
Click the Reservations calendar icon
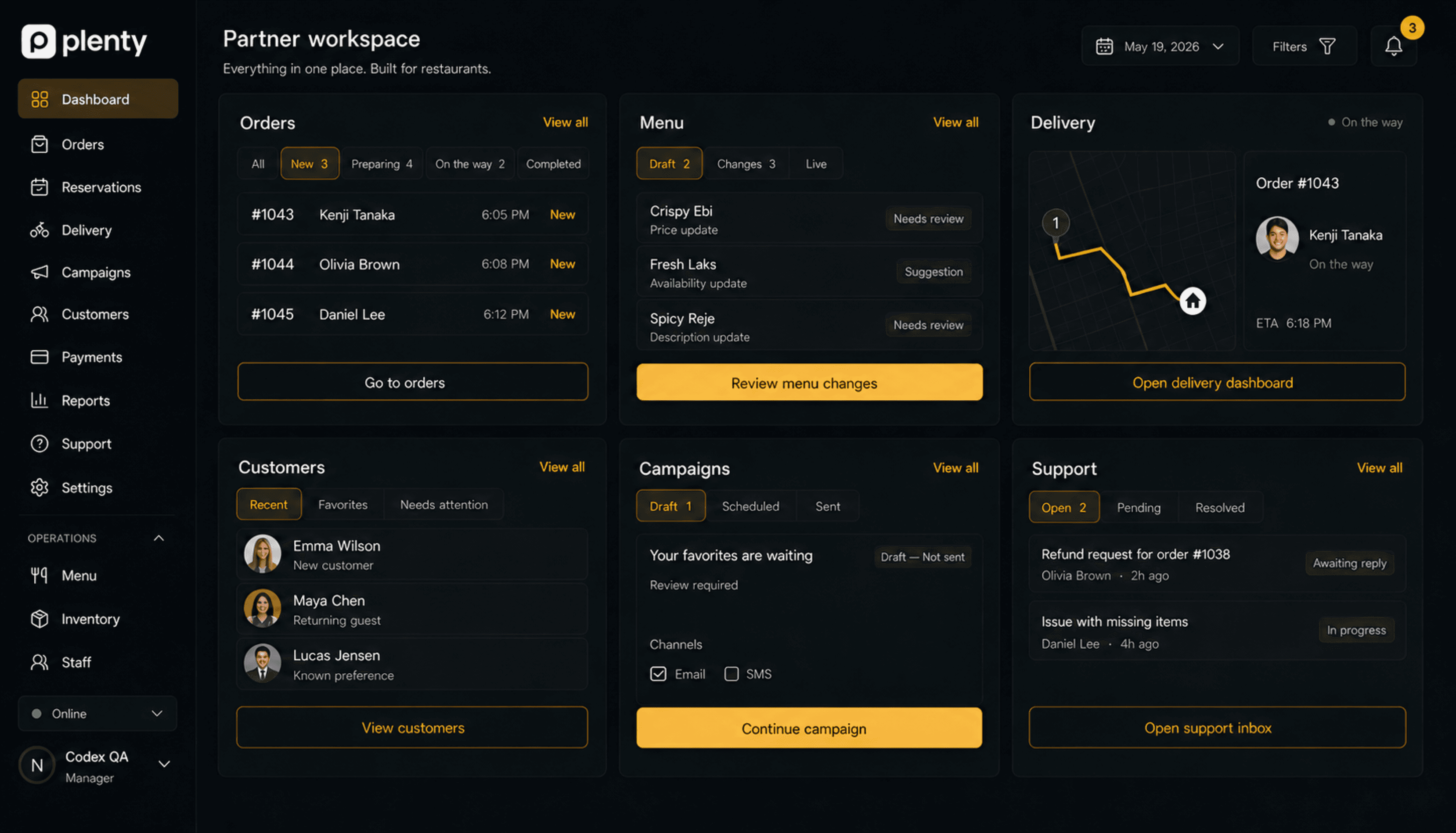40,187
